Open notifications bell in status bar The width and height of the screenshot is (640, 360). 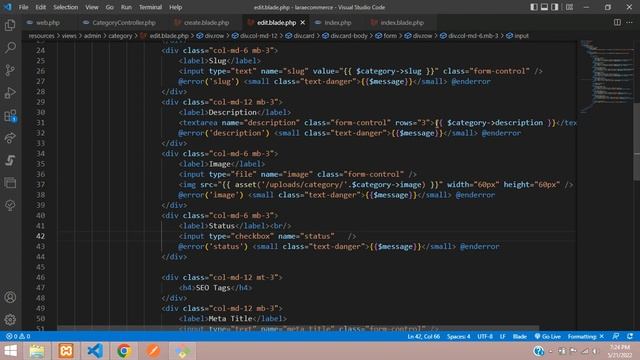point(630,336)
